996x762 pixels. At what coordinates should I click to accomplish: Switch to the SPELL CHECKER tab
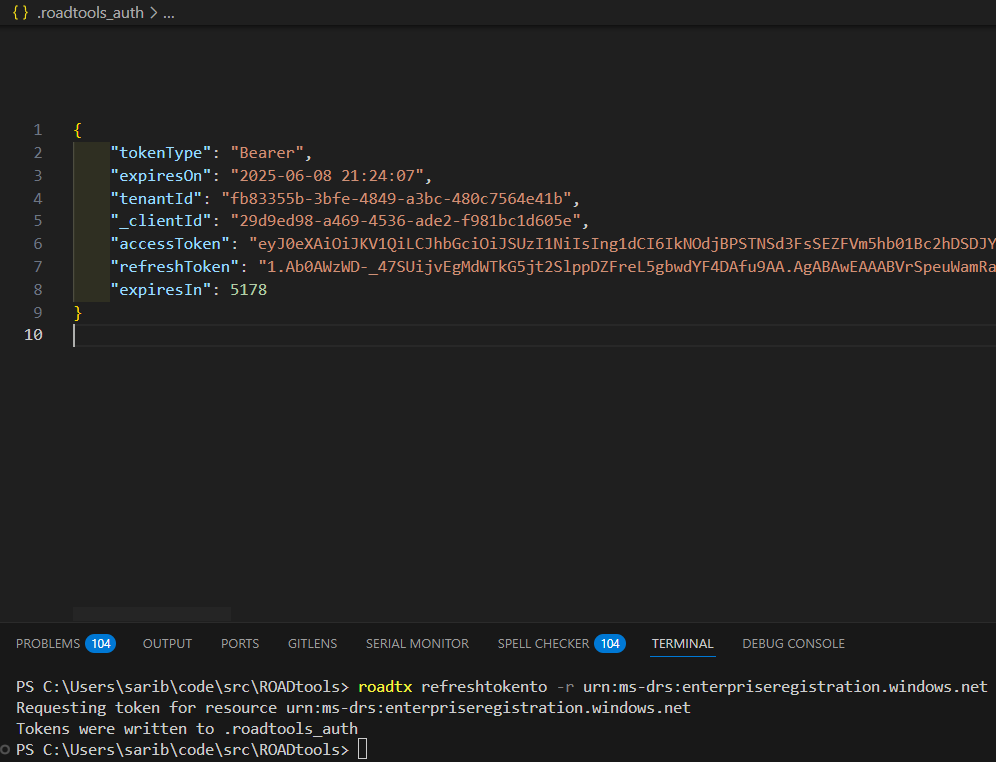(x=544, y=644)
